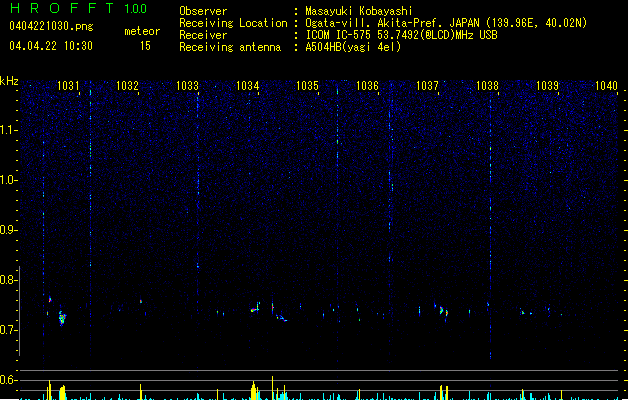Click the 'meteor' label

pos(142,31)
